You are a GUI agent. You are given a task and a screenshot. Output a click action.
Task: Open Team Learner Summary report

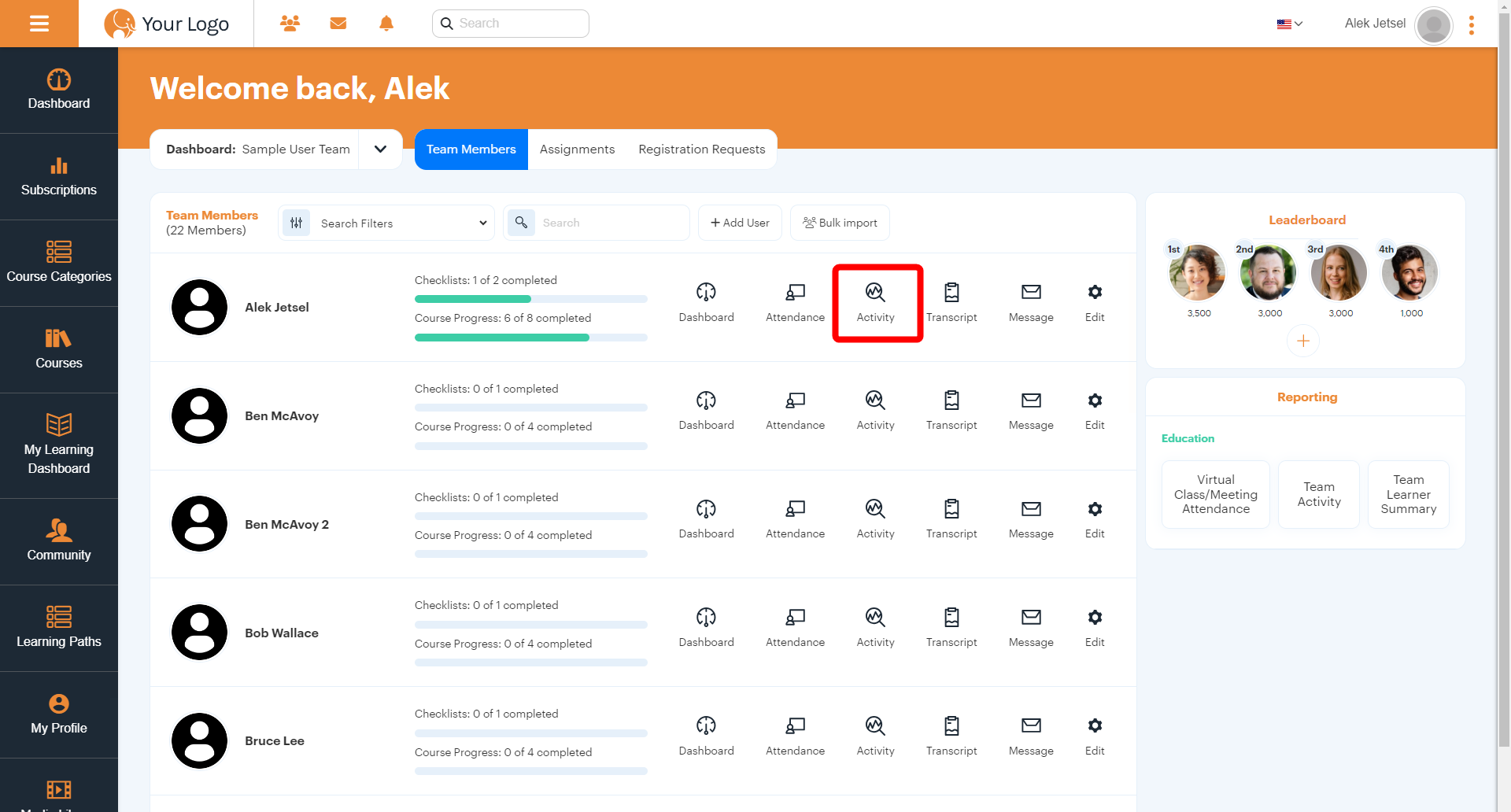pyautogui.click(x=1409, y=494)
